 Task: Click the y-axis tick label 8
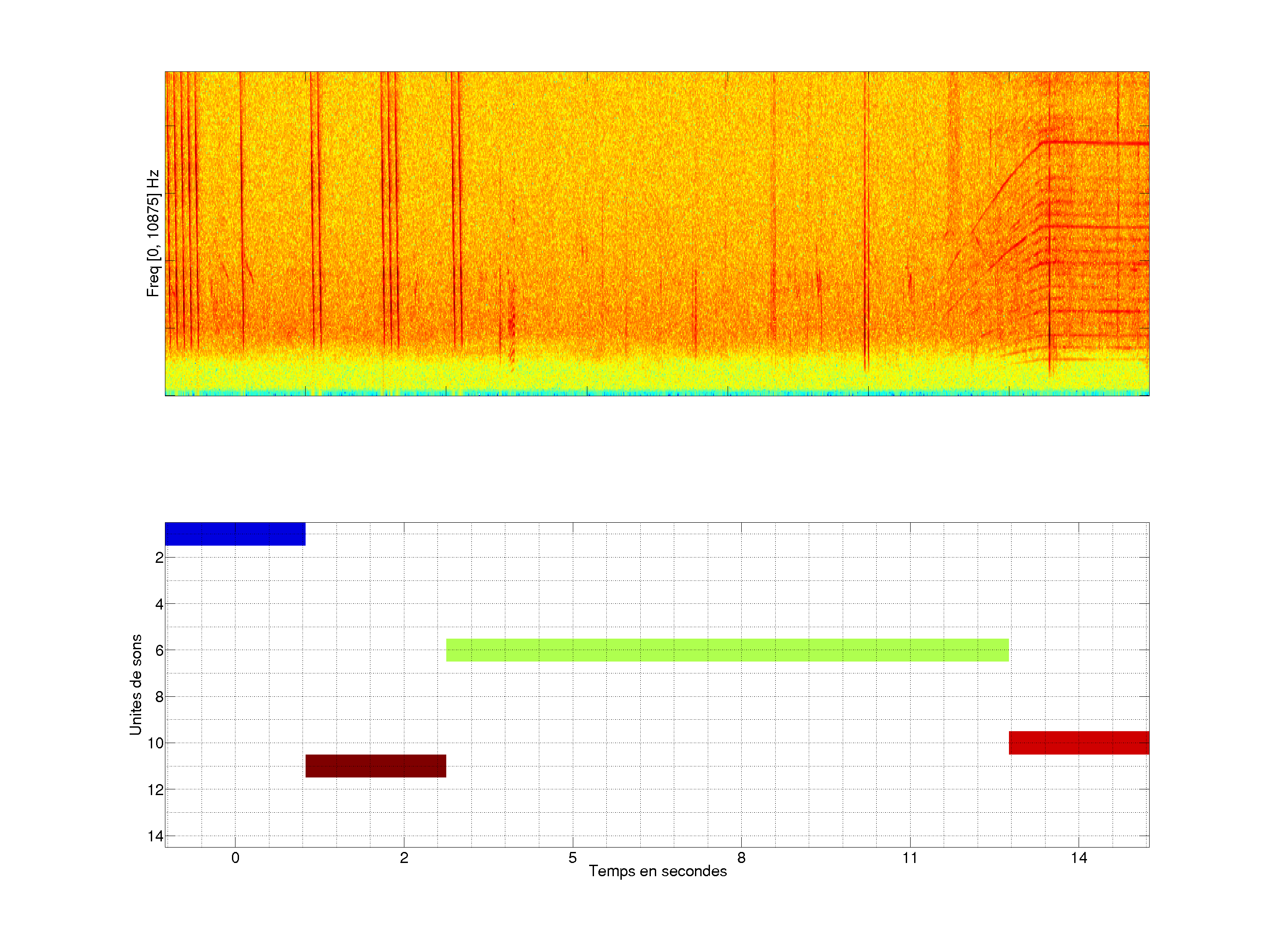[x=159, y=697]
